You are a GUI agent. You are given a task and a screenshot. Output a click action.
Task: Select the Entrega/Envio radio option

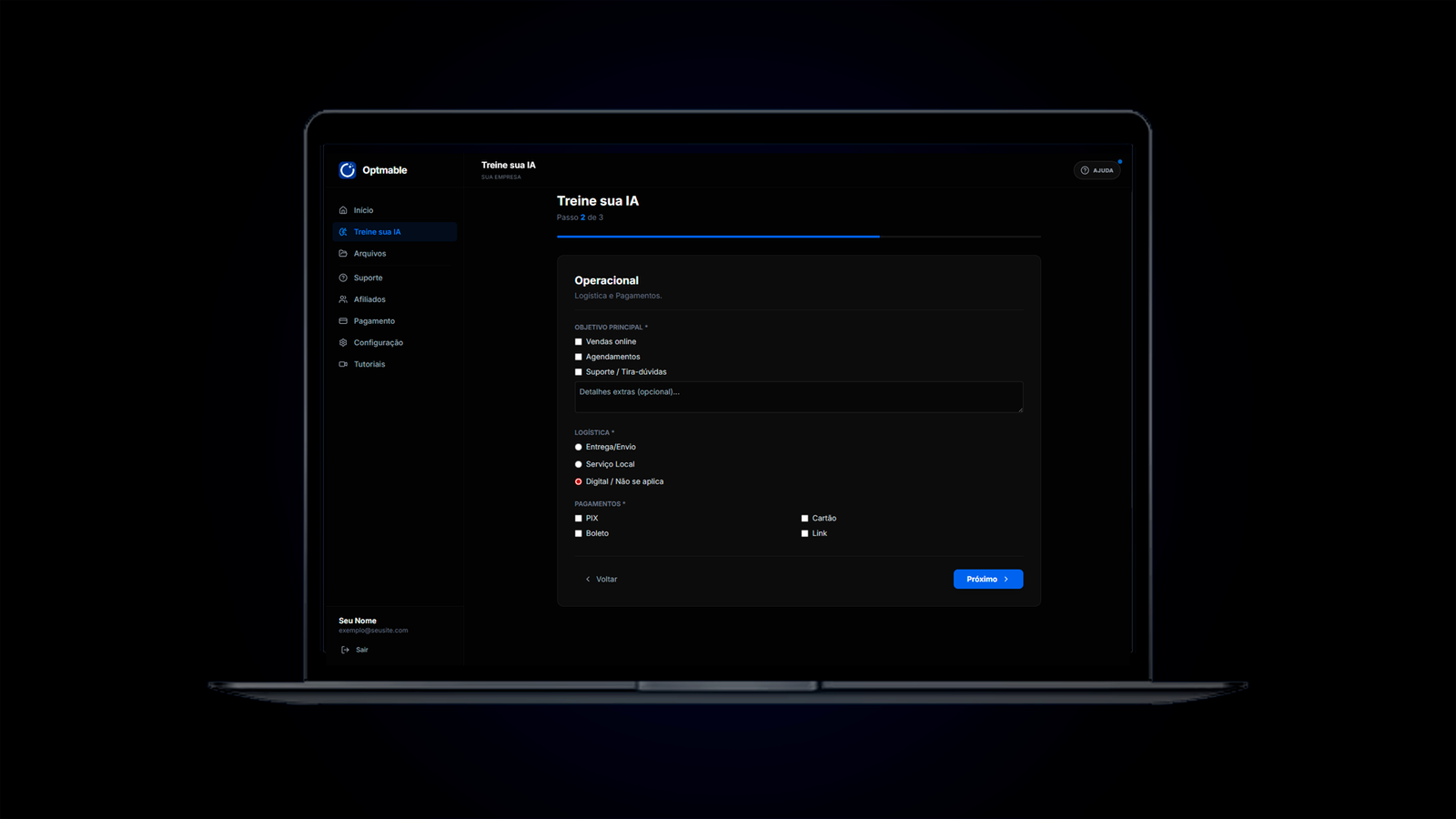pos(578,447)
